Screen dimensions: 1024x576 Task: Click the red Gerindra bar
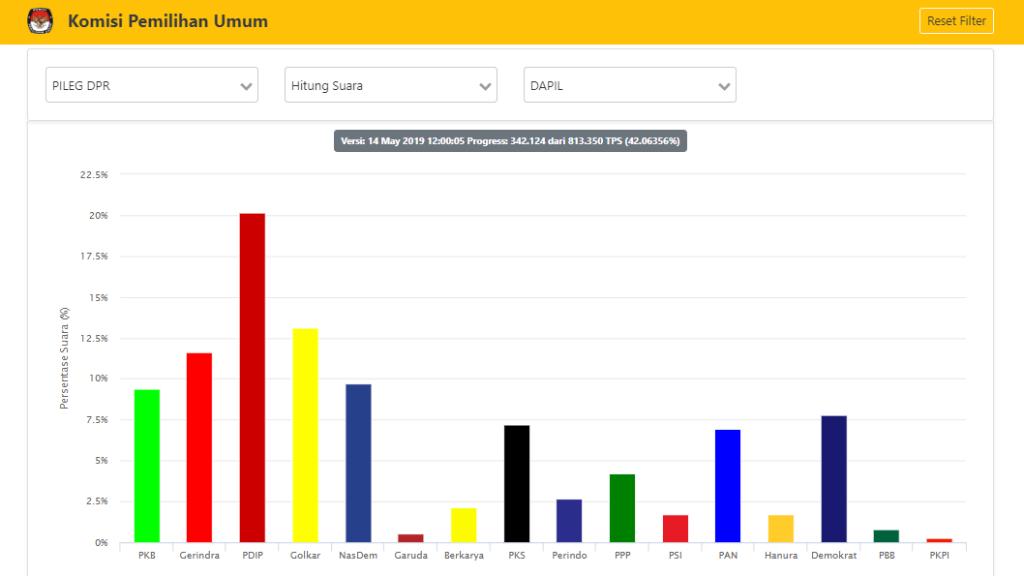[199, 447]
